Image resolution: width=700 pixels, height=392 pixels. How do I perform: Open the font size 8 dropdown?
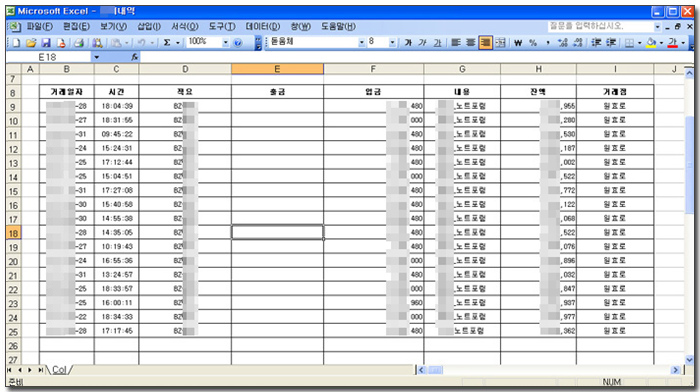[392, 42]
